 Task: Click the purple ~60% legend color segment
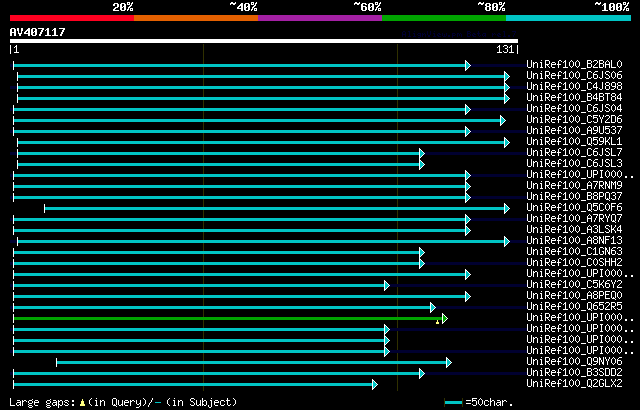click(320, 18)
